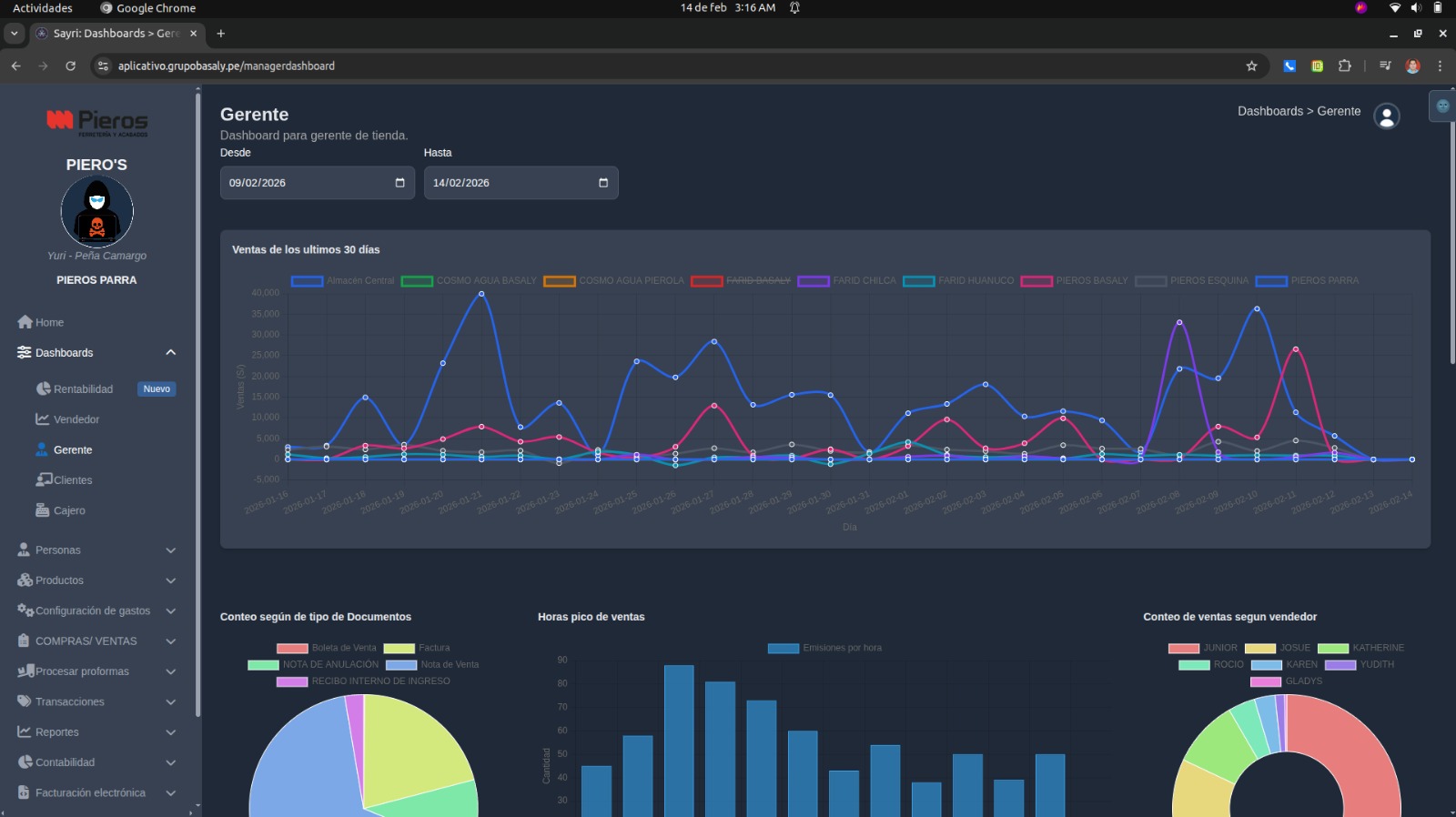
Task: Expand the COMPRAS/ VENTAS section
Action: click(170, 641)
